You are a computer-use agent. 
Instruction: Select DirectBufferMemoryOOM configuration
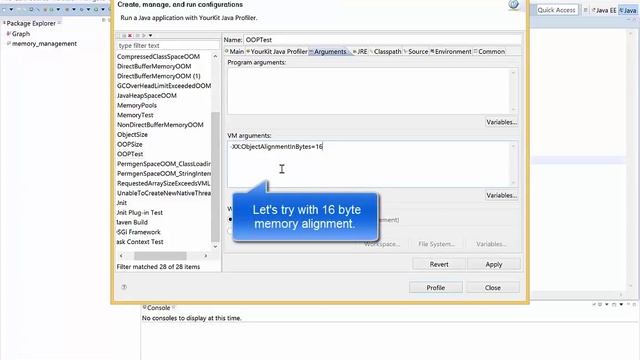tap(154, 66)
